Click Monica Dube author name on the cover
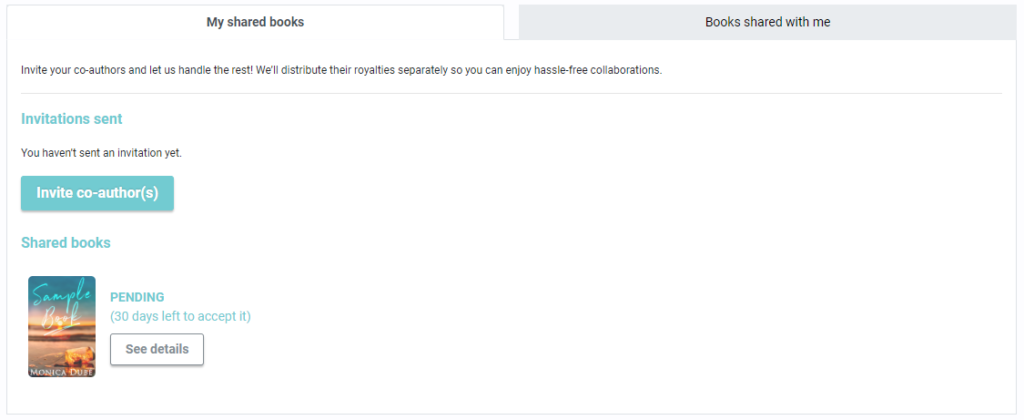The width and height of the screenshot is (1024, 420). pos(62,372)
